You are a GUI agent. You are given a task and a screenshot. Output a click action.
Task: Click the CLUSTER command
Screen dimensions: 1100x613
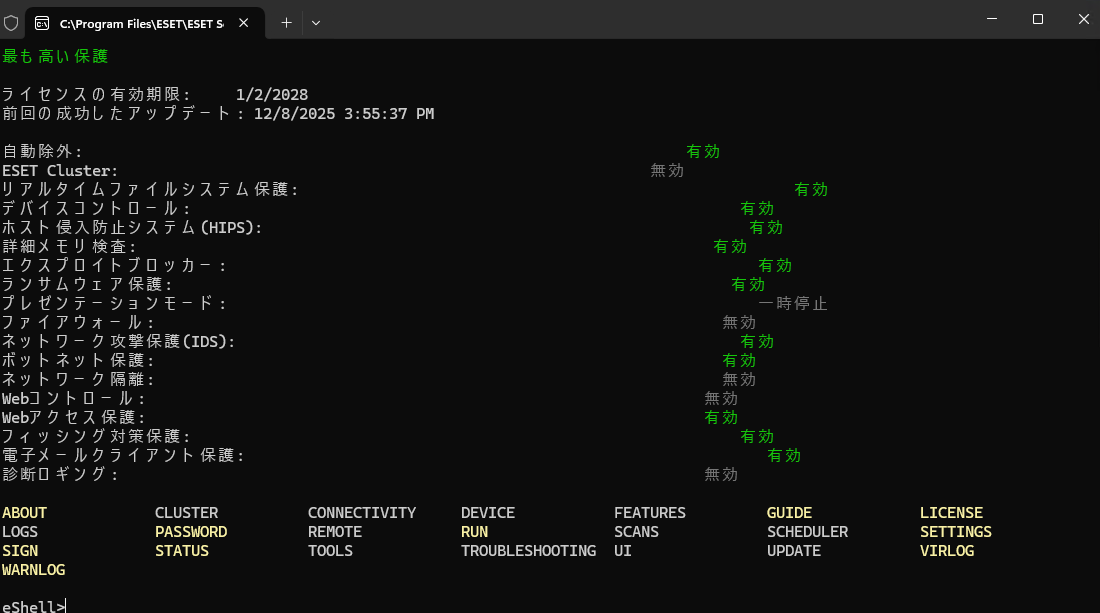tap(187, 513)
